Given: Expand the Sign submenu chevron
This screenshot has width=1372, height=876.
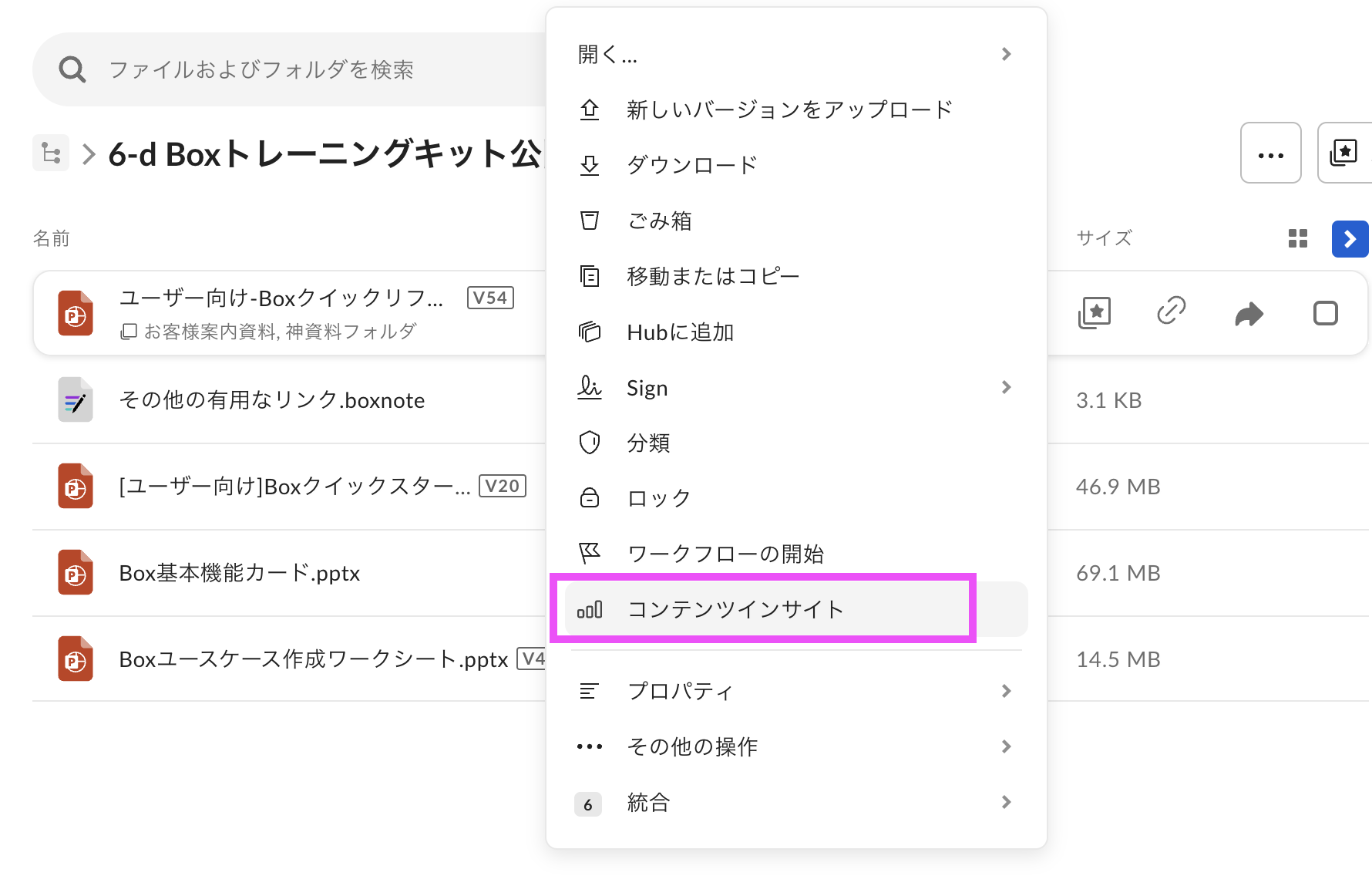Looking at the screenshot, I should [x=1006, y=387].
